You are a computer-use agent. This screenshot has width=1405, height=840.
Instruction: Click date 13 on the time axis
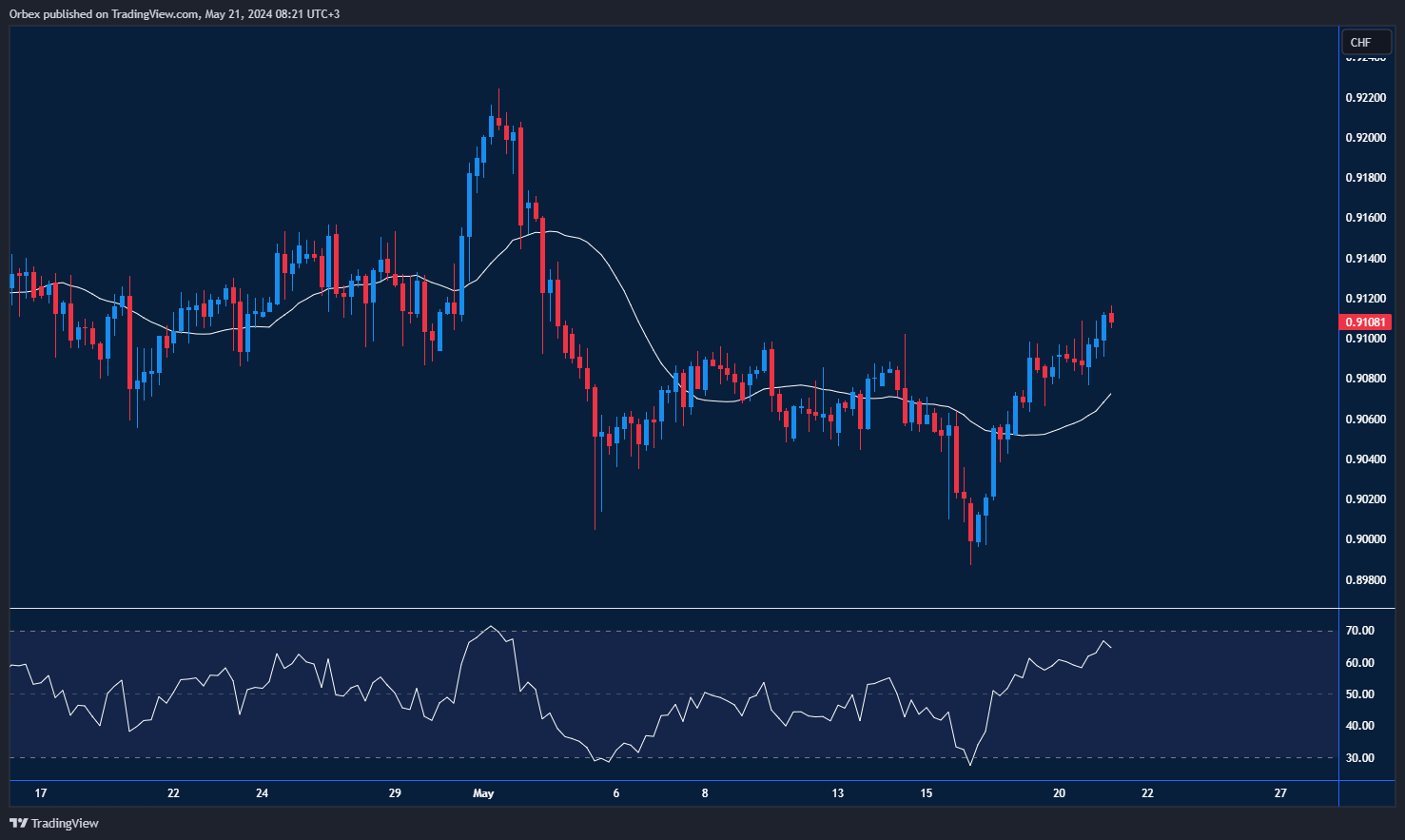click(837, 793)
